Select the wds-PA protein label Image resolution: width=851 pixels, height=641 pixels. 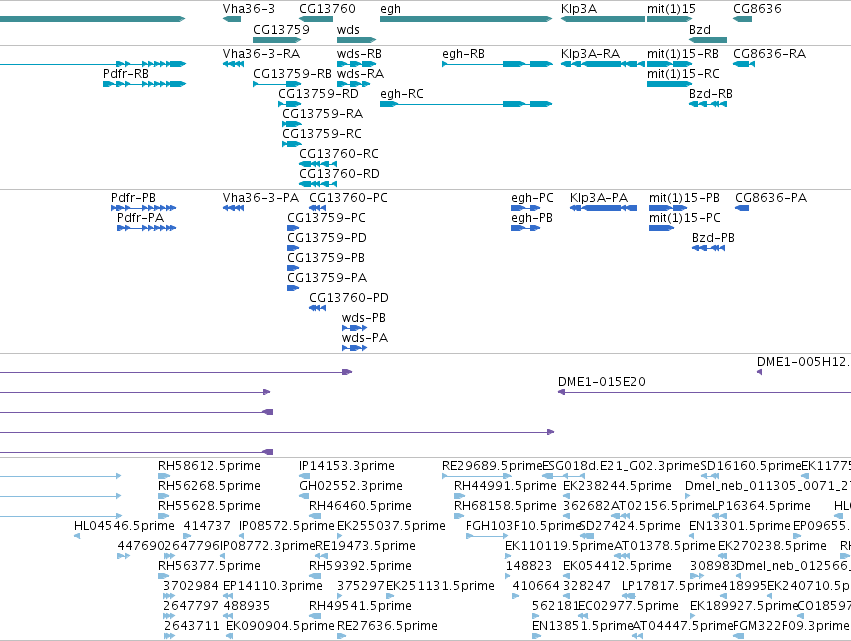tap(365, 338)
